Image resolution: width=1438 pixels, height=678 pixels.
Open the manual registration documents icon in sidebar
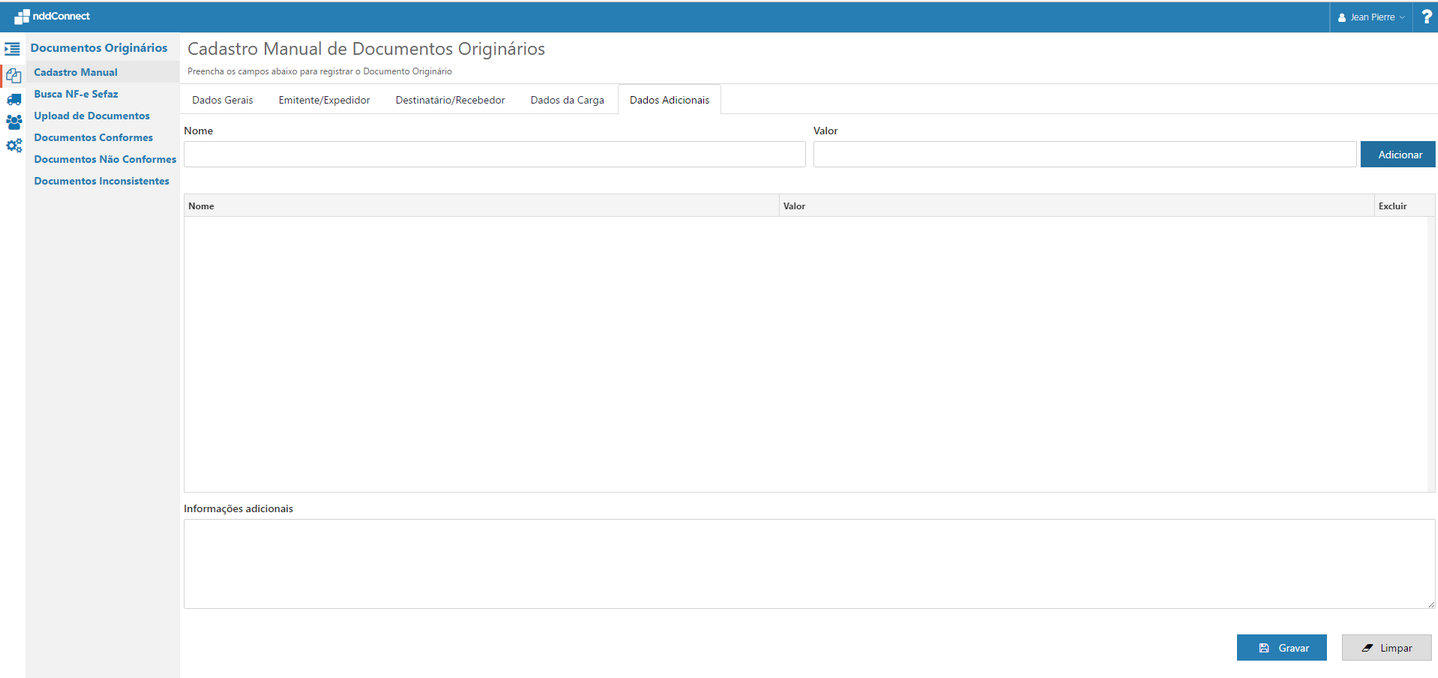pos(13,75)
